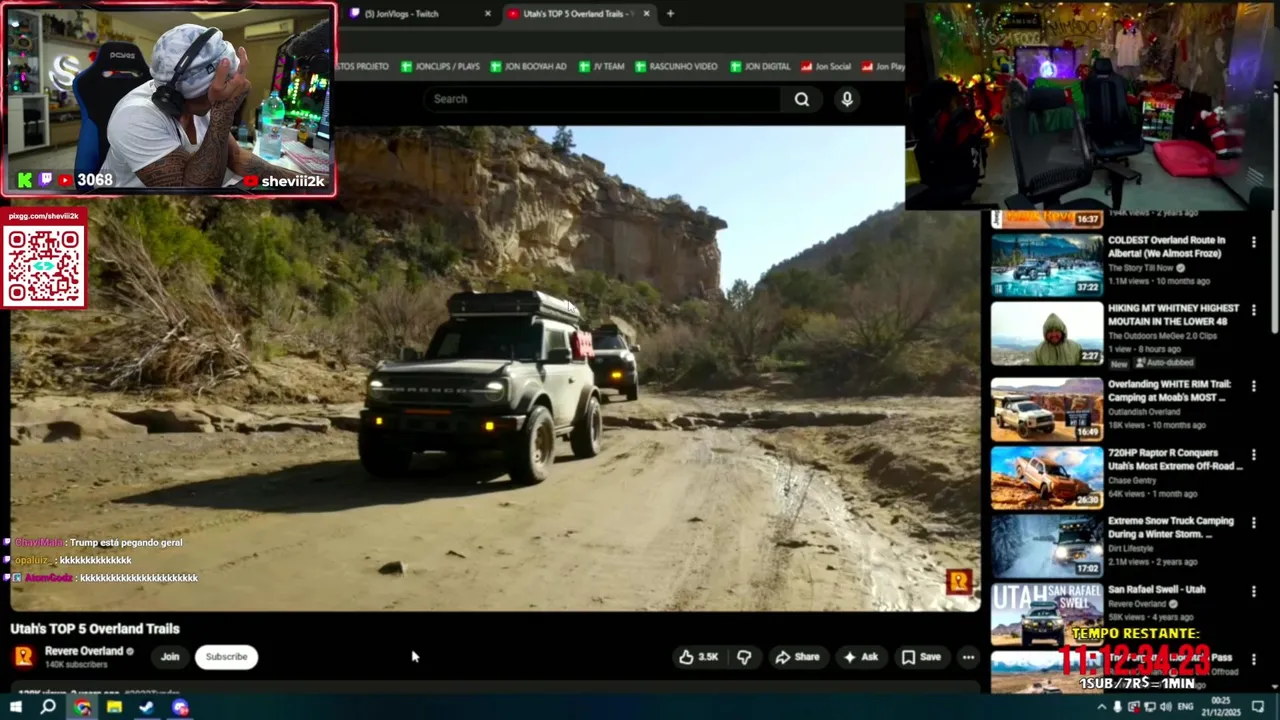The height and width of the screenshot is (720, 1280).
Task: Show hidden system tray icons
Action: (x=1101, y=707)
